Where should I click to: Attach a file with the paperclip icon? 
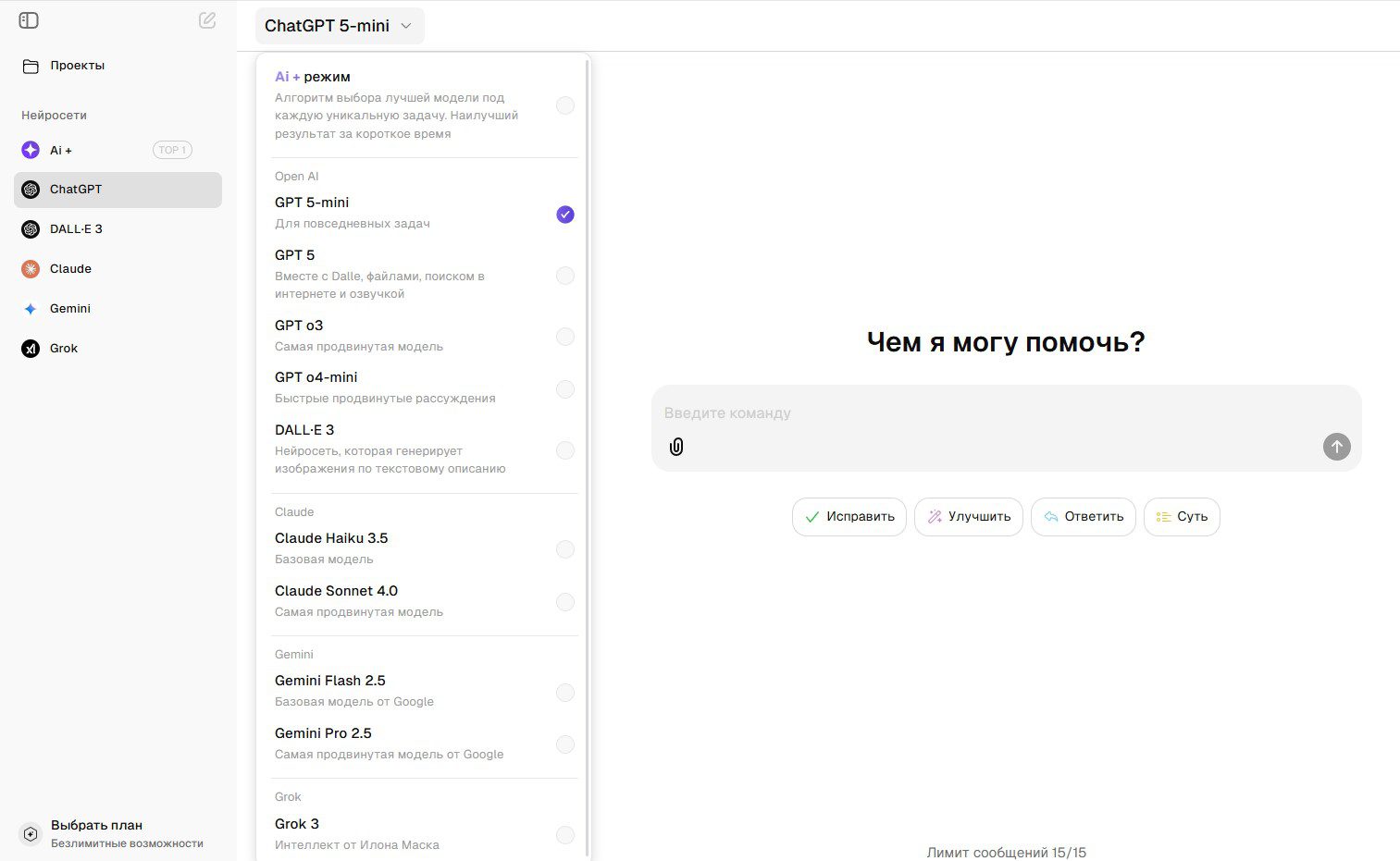tap(676, 447)
